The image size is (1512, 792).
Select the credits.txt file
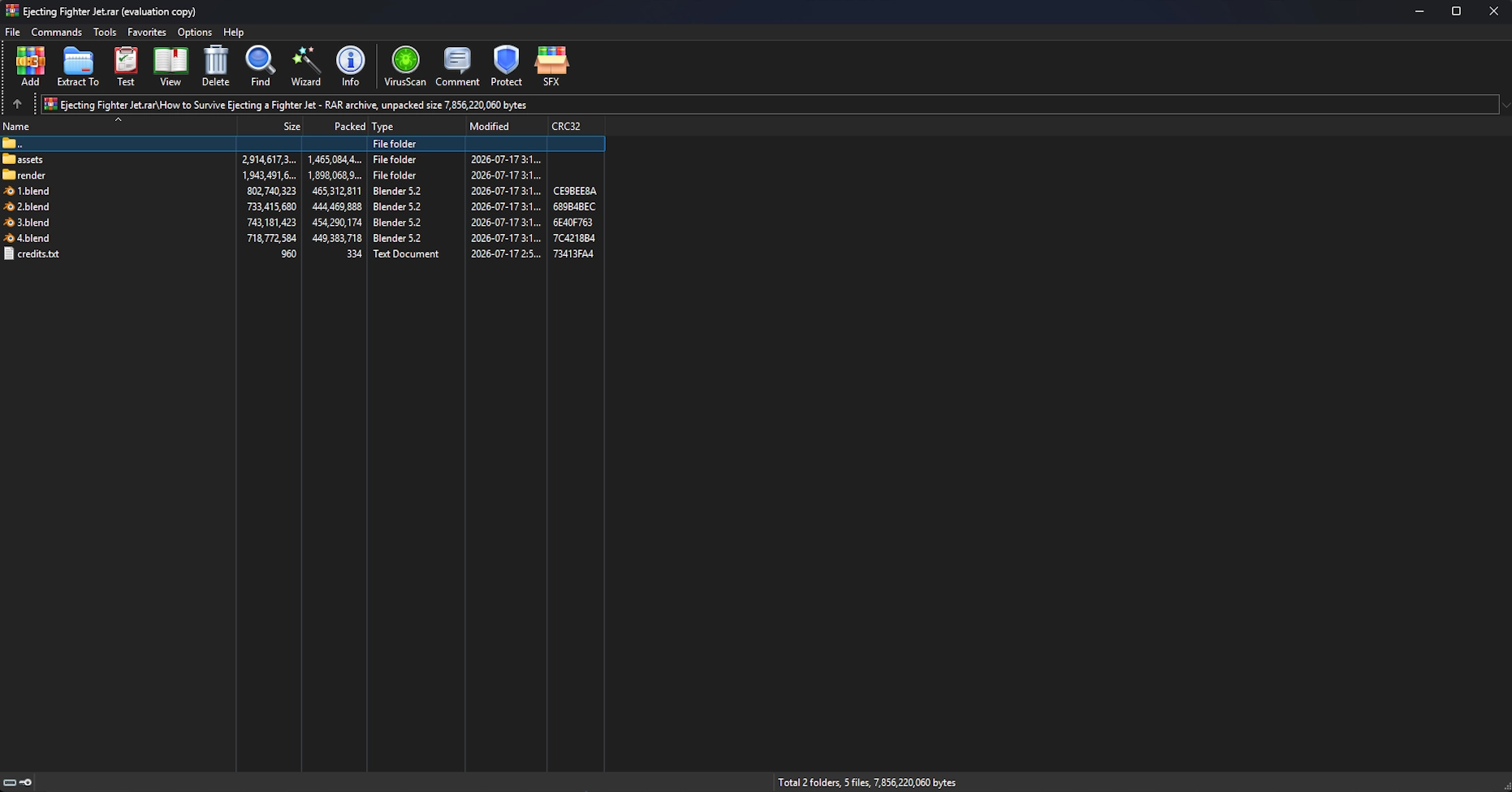point(38,253)
